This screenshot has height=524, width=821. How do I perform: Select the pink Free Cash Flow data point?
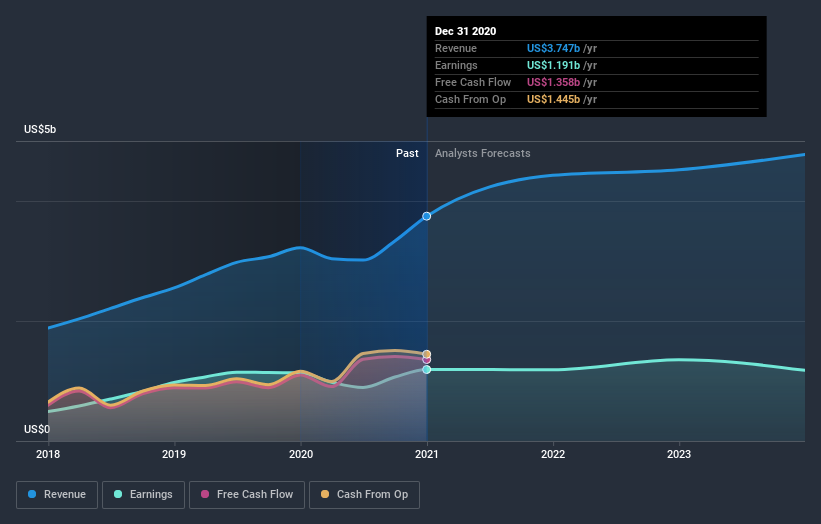pos(427,360)
